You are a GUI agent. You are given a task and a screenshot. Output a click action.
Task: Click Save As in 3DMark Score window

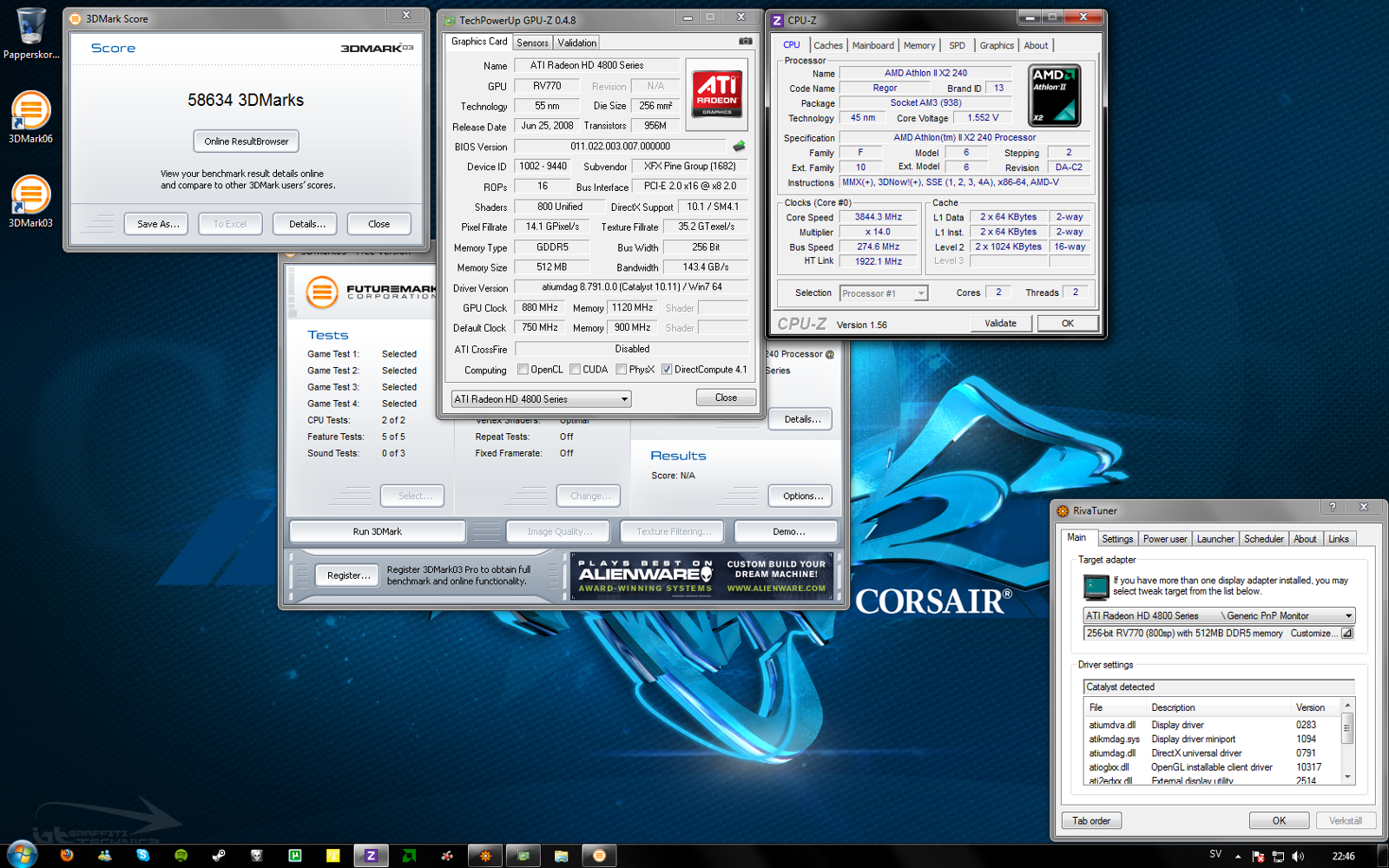(x=158, y=224)
